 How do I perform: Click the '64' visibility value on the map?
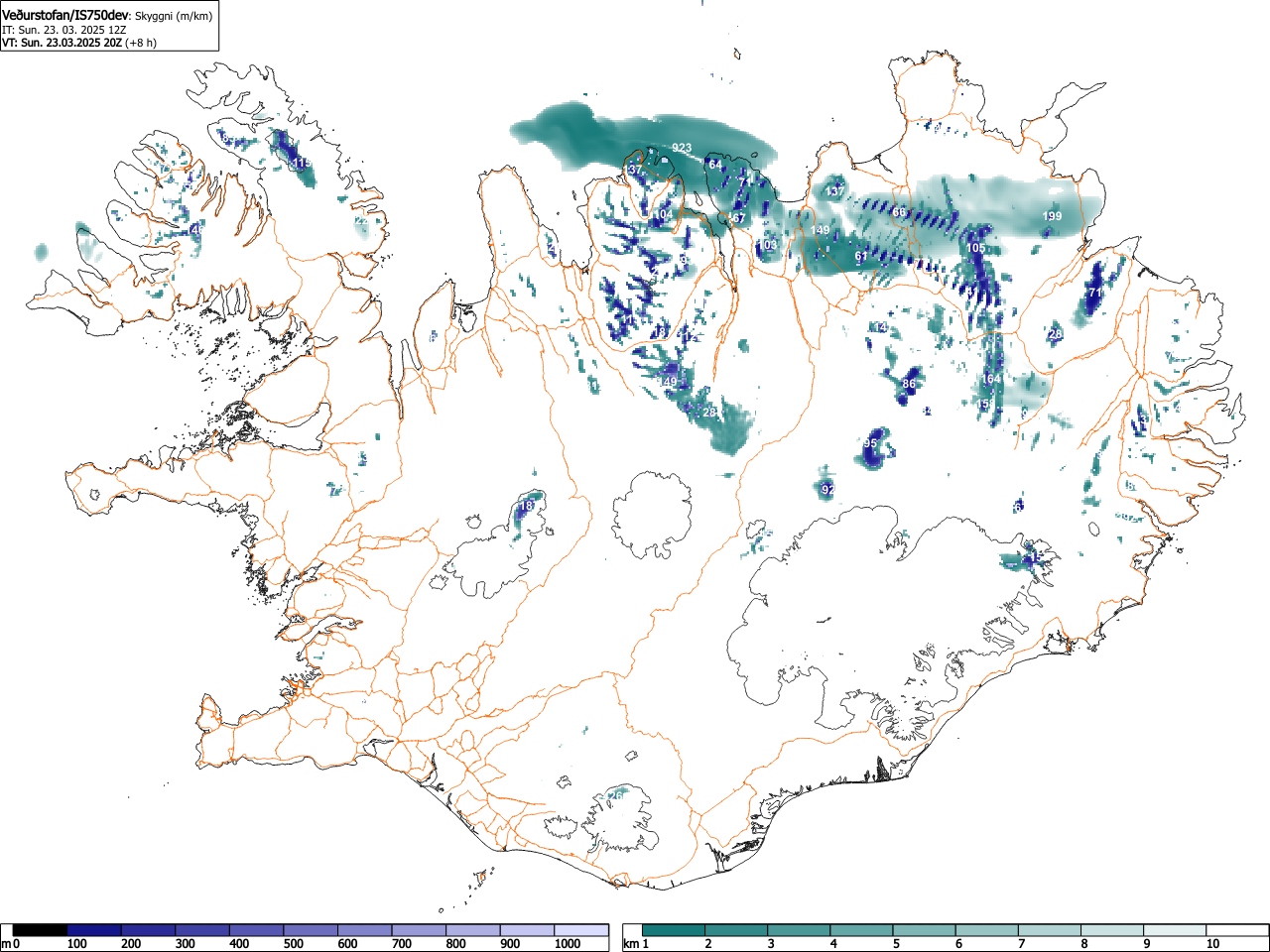click(714, 164)
